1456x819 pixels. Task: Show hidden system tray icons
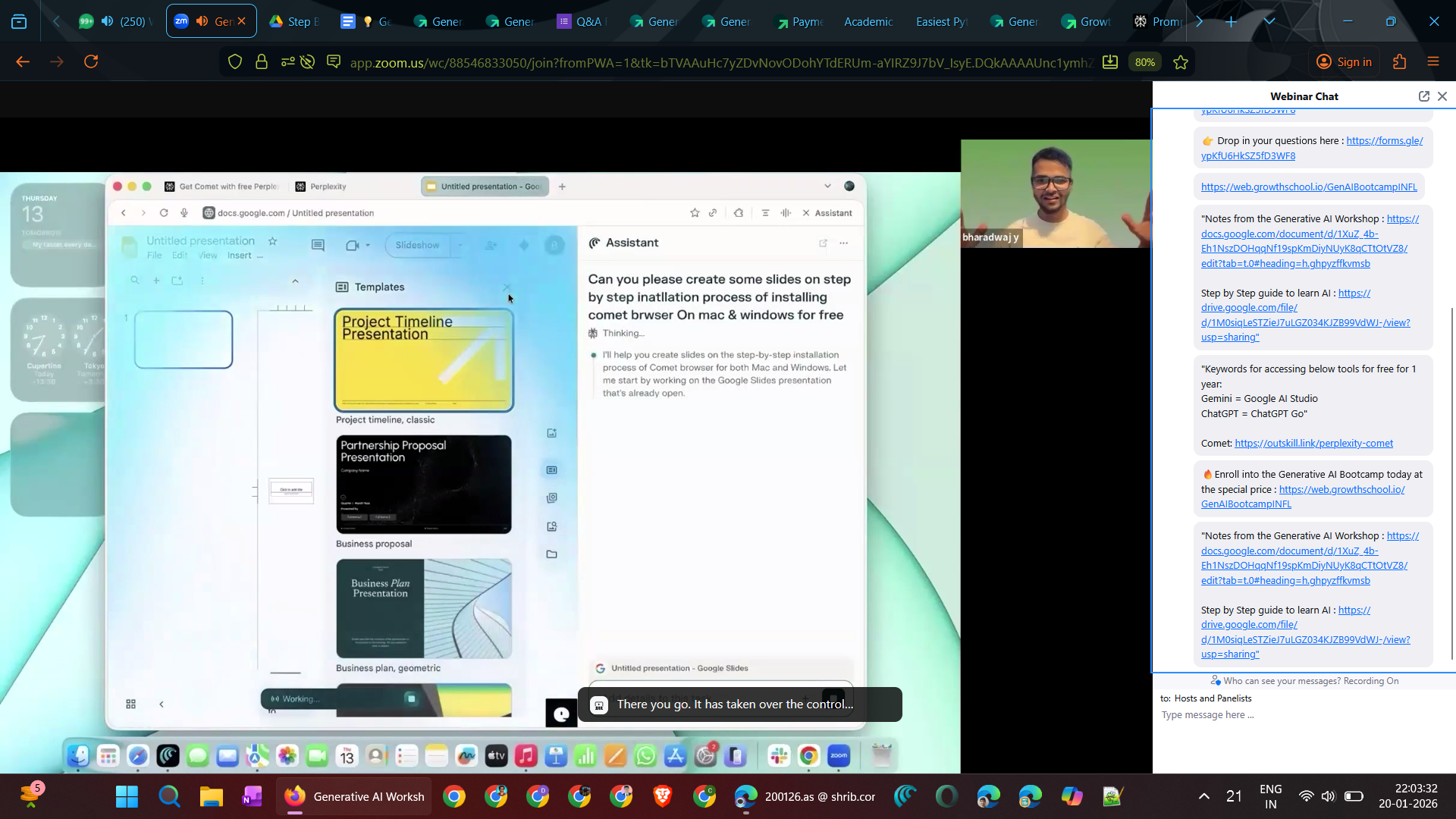coord(1203,797)
